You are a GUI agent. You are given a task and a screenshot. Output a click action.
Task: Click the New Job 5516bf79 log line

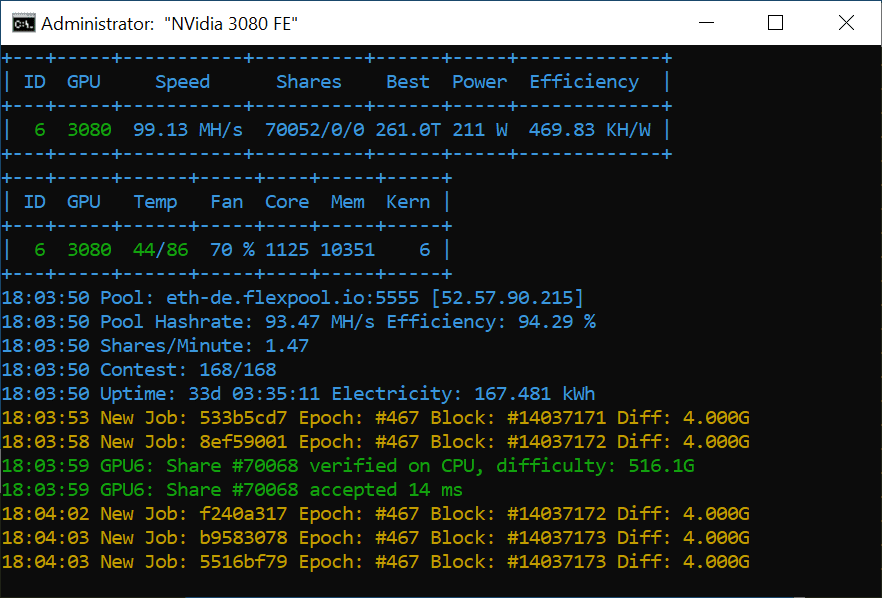(x=375, y=562)
